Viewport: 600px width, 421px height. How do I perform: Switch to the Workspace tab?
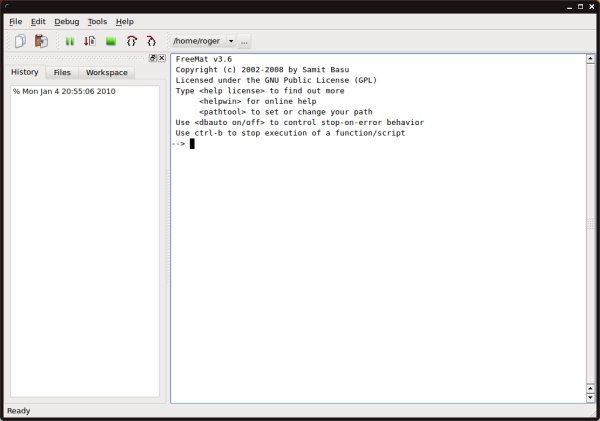pos(106,73)
